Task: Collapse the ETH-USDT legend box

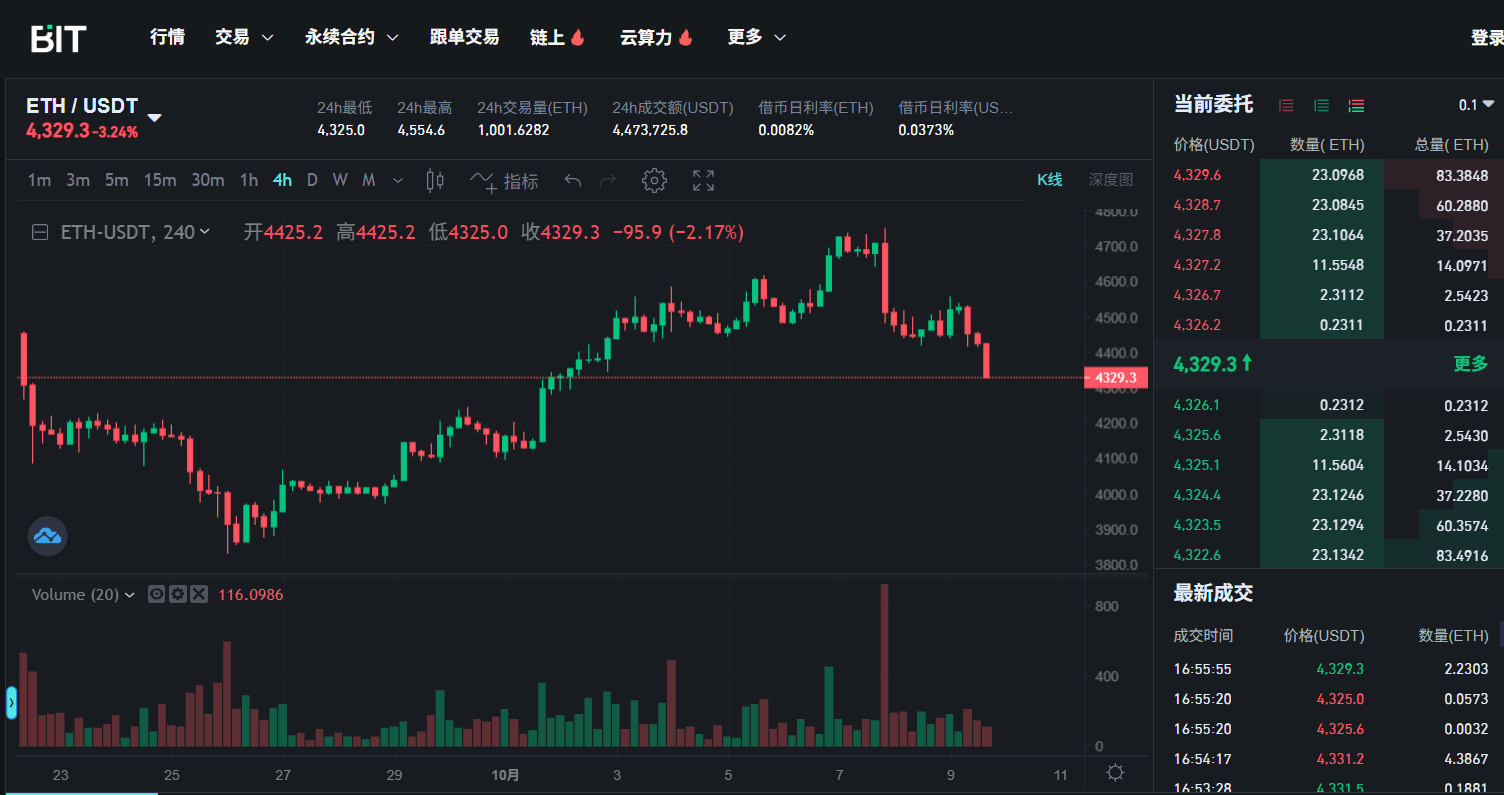Action: click(41, 233)
